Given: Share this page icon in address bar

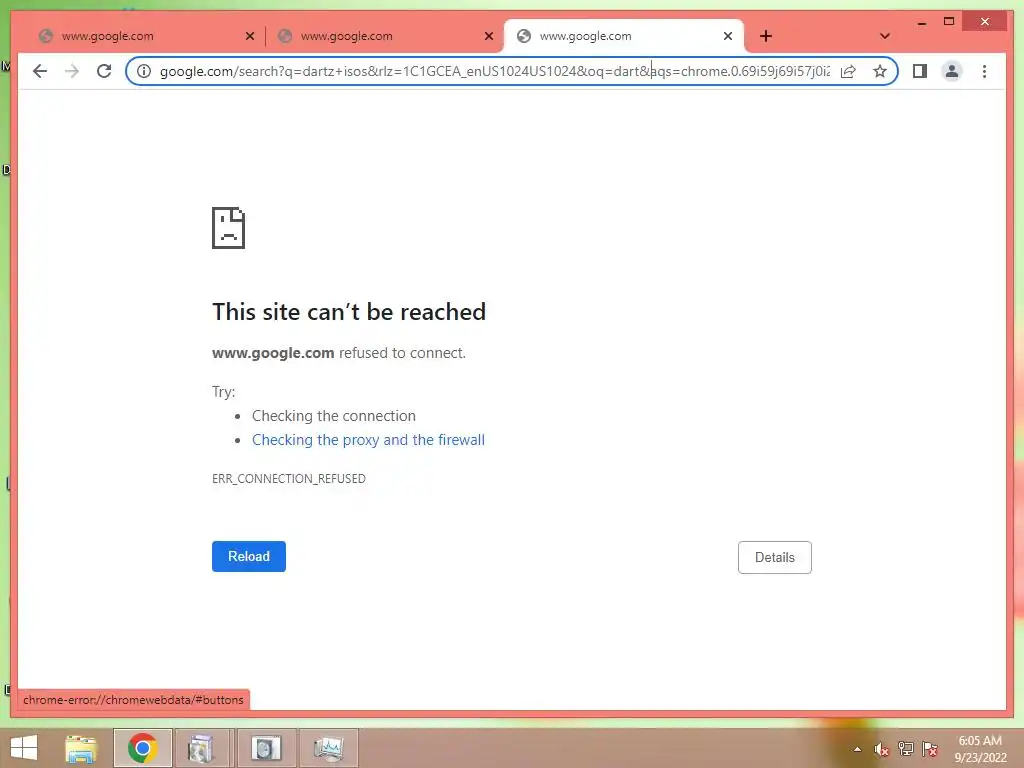Looking at the screenshot, I should tap(848, 71).
